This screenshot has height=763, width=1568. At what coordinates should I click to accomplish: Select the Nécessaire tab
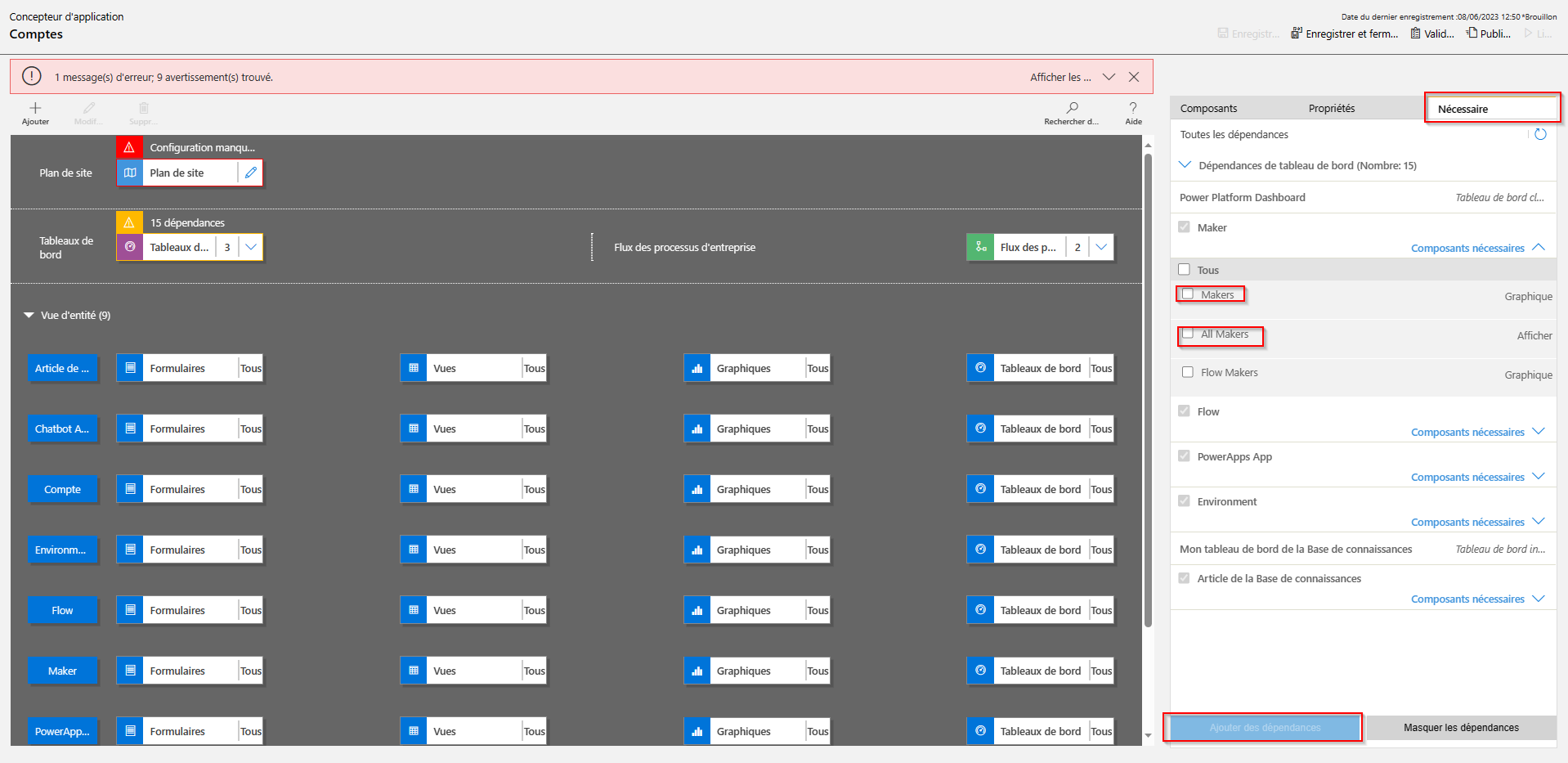pos(1492,109)
